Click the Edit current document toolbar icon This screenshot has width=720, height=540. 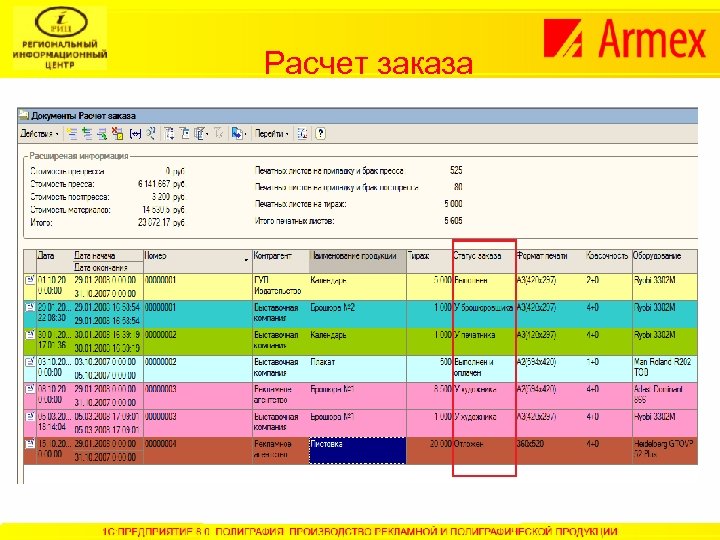tap(102, 134)
